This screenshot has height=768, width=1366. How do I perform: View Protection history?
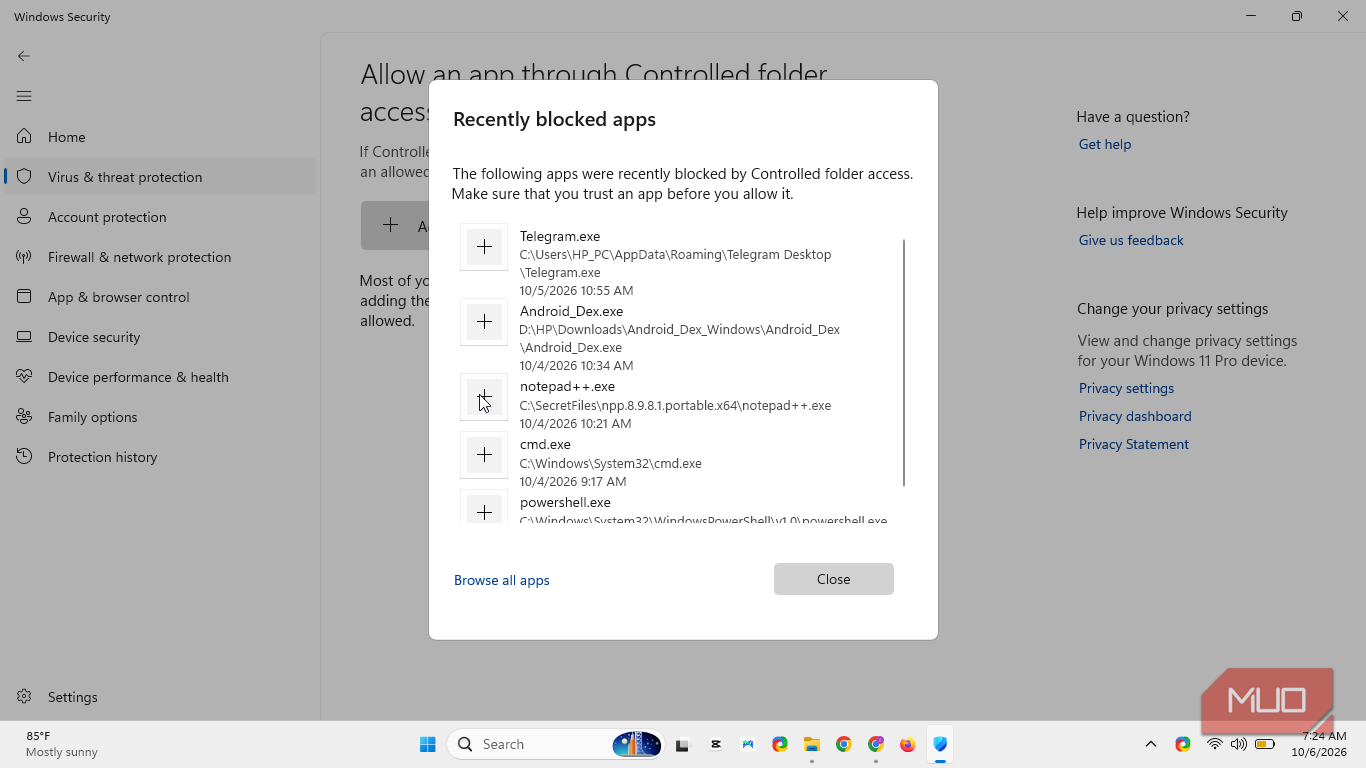160,457
